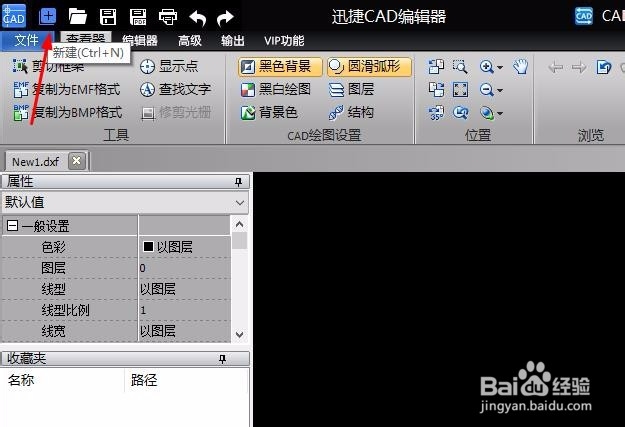Toggle 圆滑弧形 smooth arcs

pyautogui.click(x=369, y=67)
